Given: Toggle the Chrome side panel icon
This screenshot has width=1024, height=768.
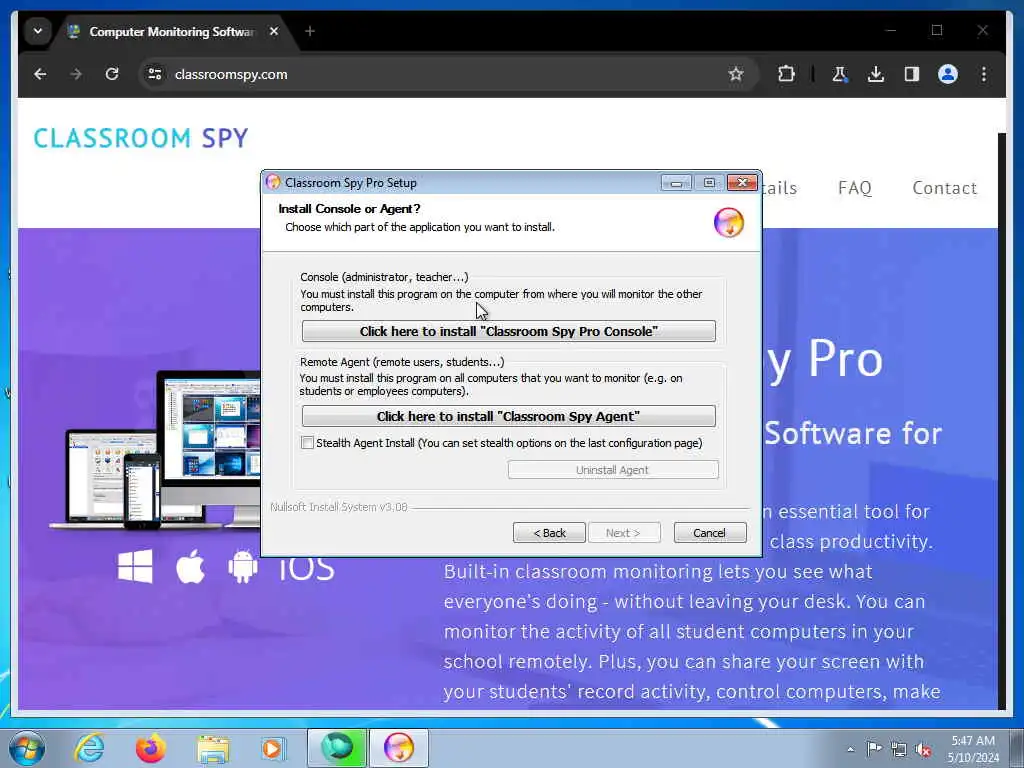Looking at the screenshot, I should coord(912,74).
